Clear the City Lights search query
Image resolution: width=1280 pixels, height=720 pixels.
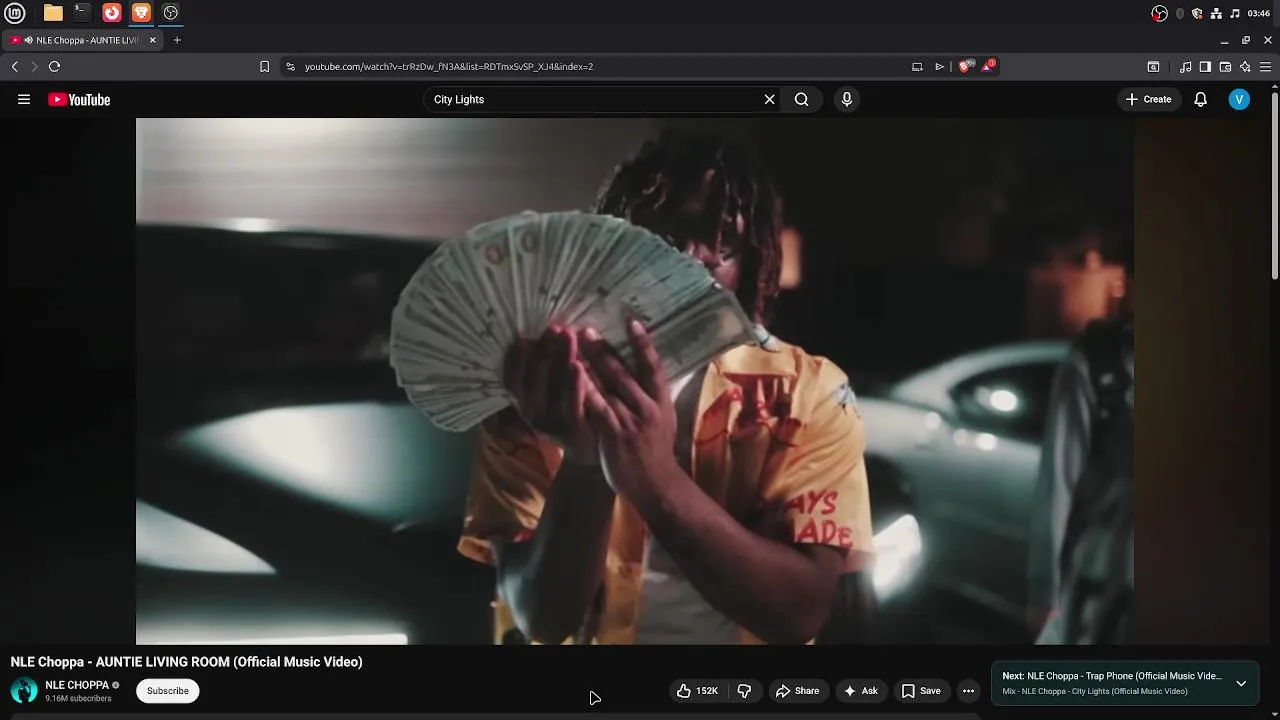coord(769,99)
